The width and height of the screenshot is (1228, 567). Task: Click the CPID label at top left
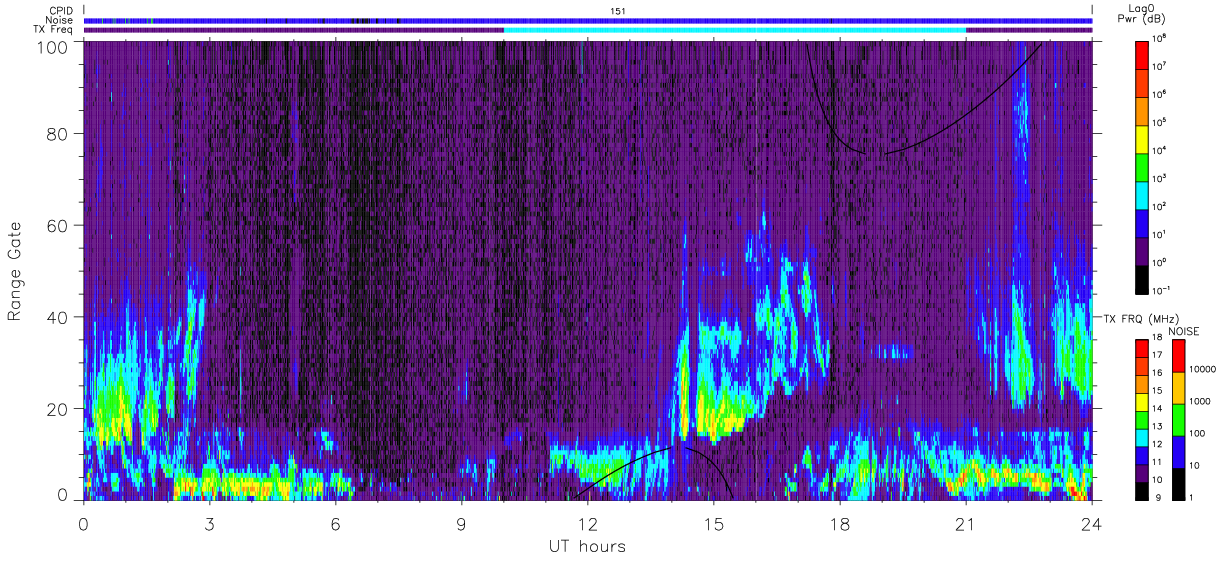(x=60, y=10)
